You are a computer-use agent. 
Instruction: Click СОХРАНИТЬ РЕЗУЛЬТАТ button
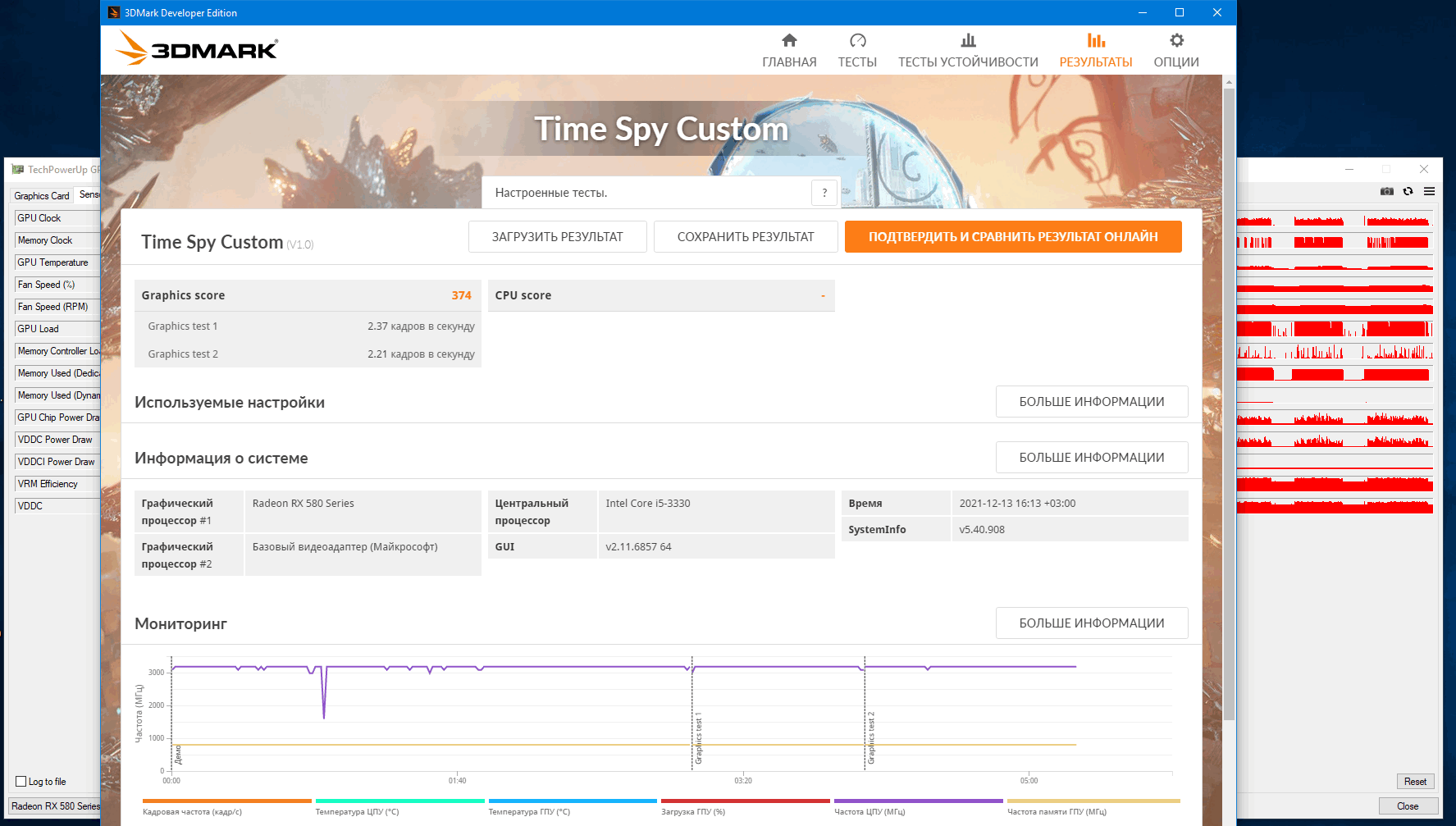[x=746, y=237]
